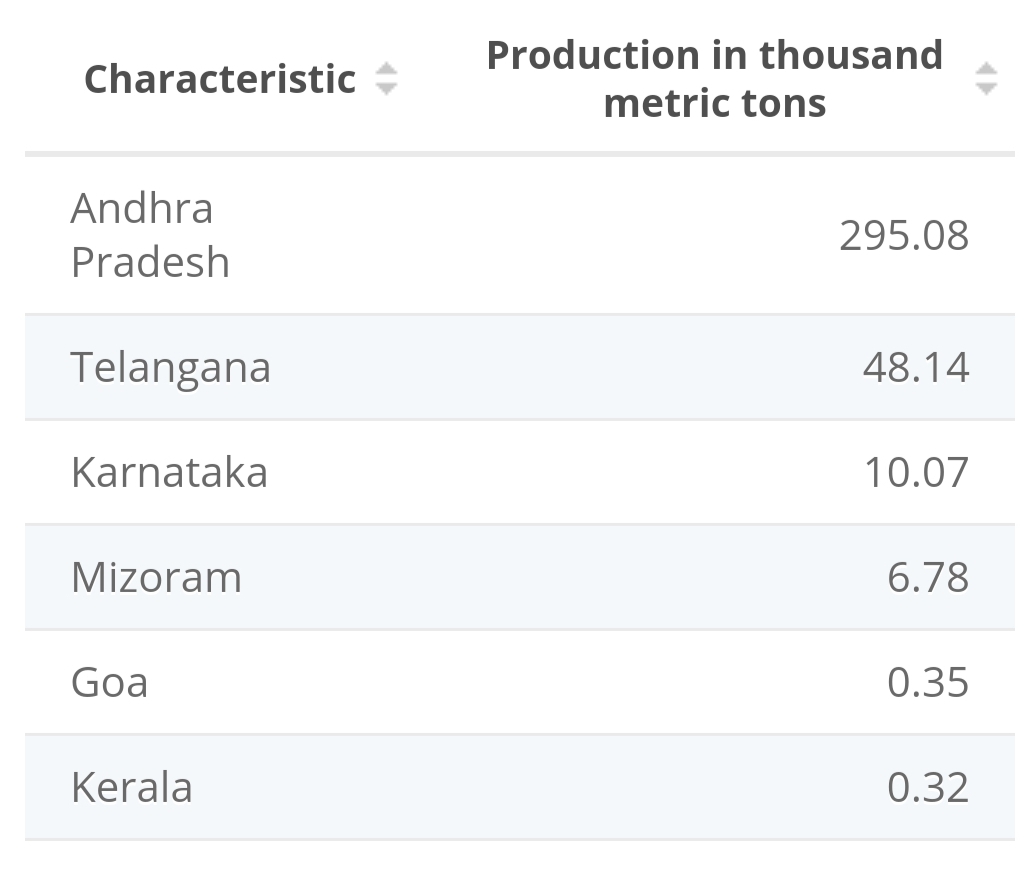Click the 295.08 production value

(x=904, y=235)
